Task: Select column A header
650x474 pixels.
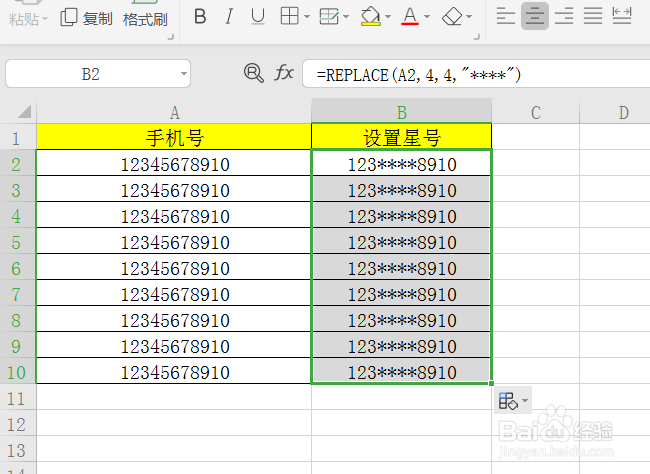Action: [x=174, y=112]
